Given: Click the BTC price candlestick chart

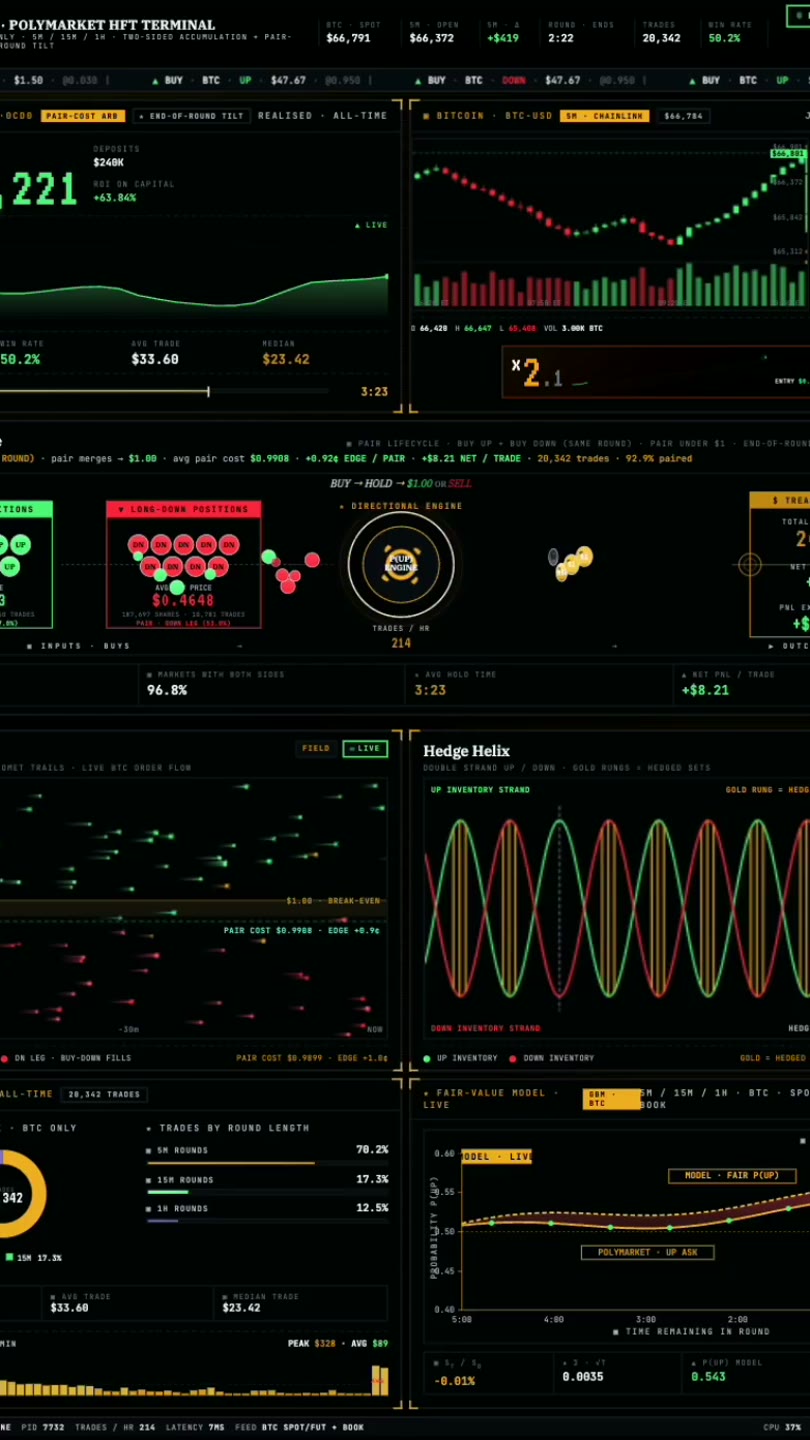Looking at the screenshot, I should click(x=611, y=224).
